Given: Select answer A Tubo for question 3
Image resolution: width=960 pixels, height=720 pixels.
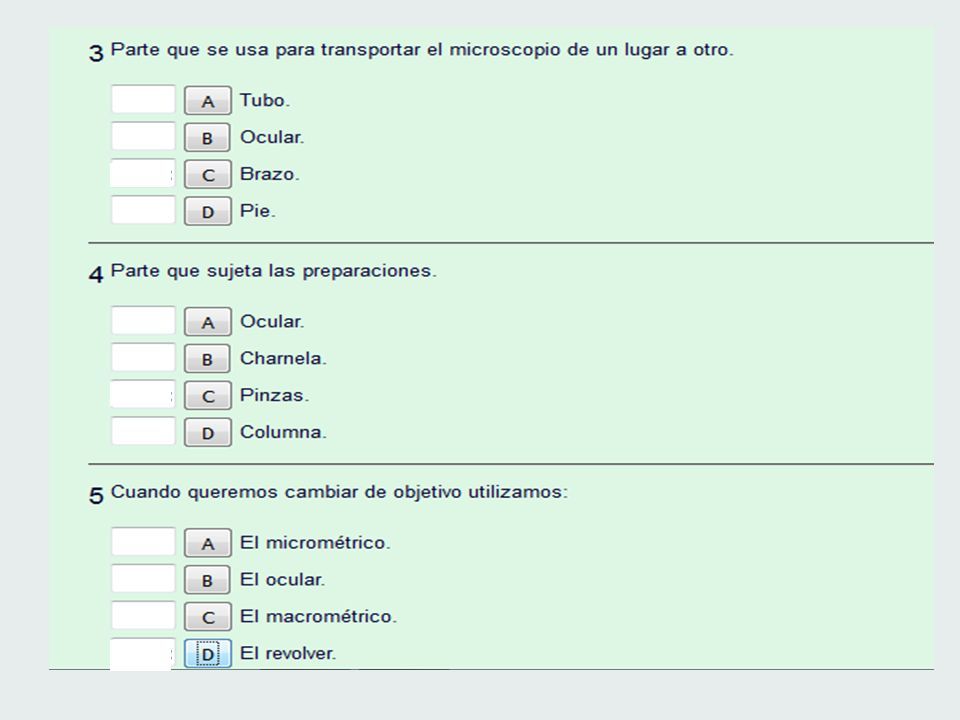Looking at the screenshot, I should tap(208, 100).
